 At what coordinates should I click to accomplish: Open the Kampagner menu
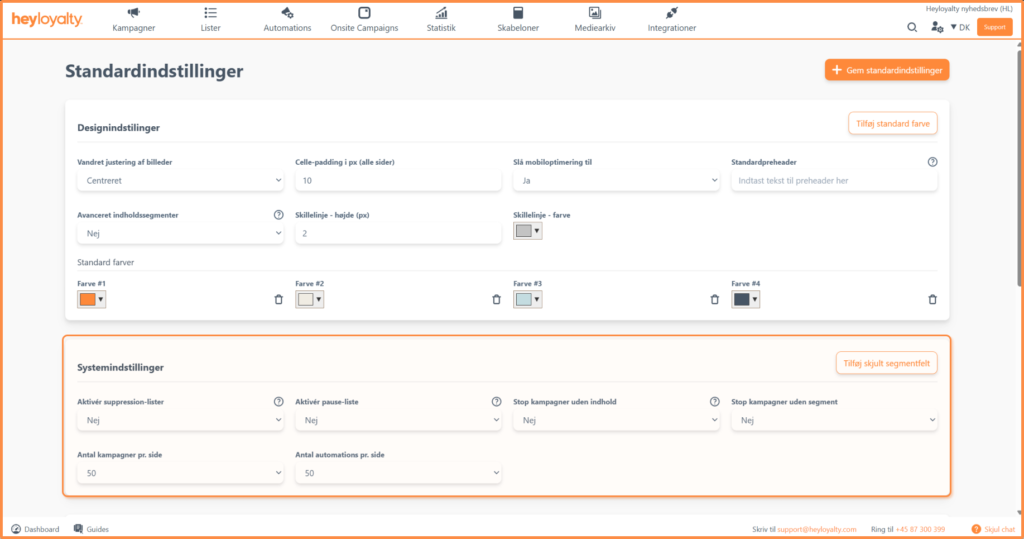[134, 20]
